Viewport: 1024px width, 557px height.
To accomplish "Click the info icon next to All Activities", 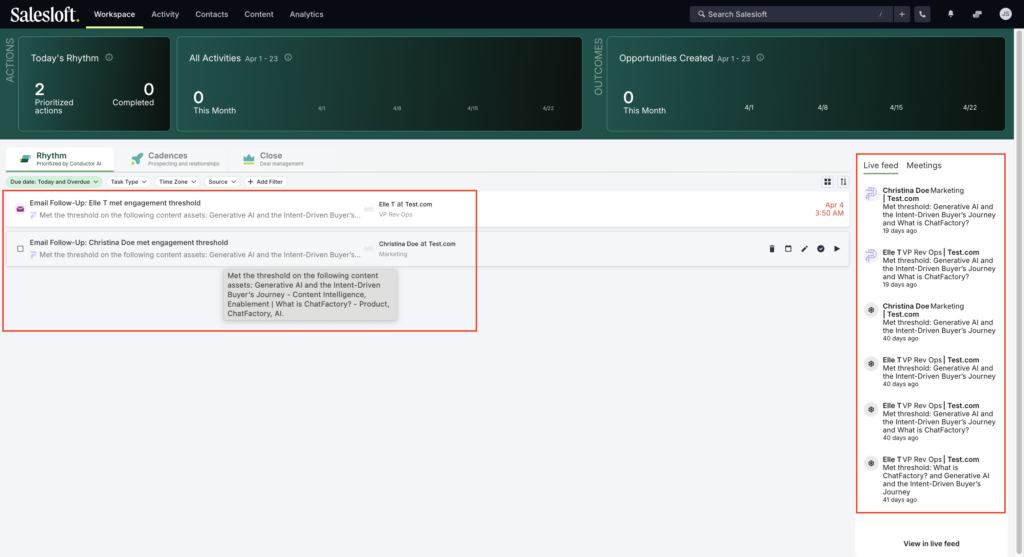I will 288,57.
